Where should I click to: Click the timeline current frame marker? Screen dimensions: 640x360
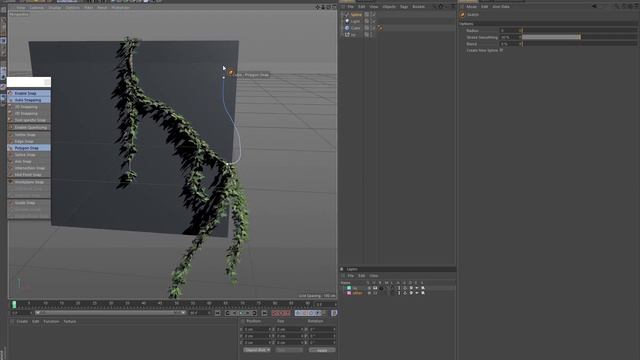click(14, 304)
